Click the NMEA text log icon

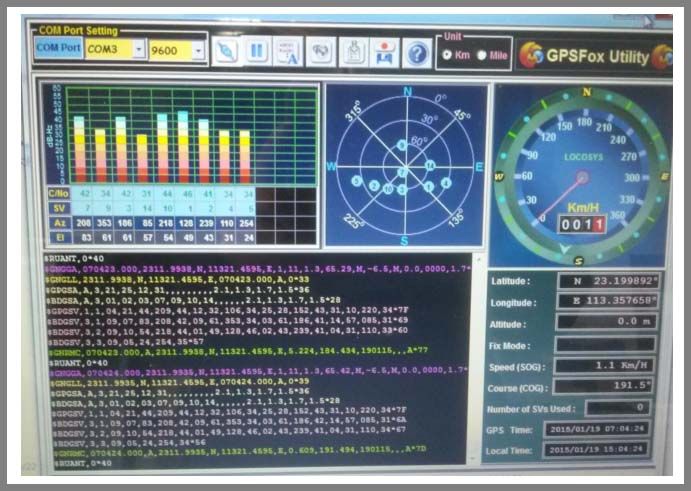point(288,51)
